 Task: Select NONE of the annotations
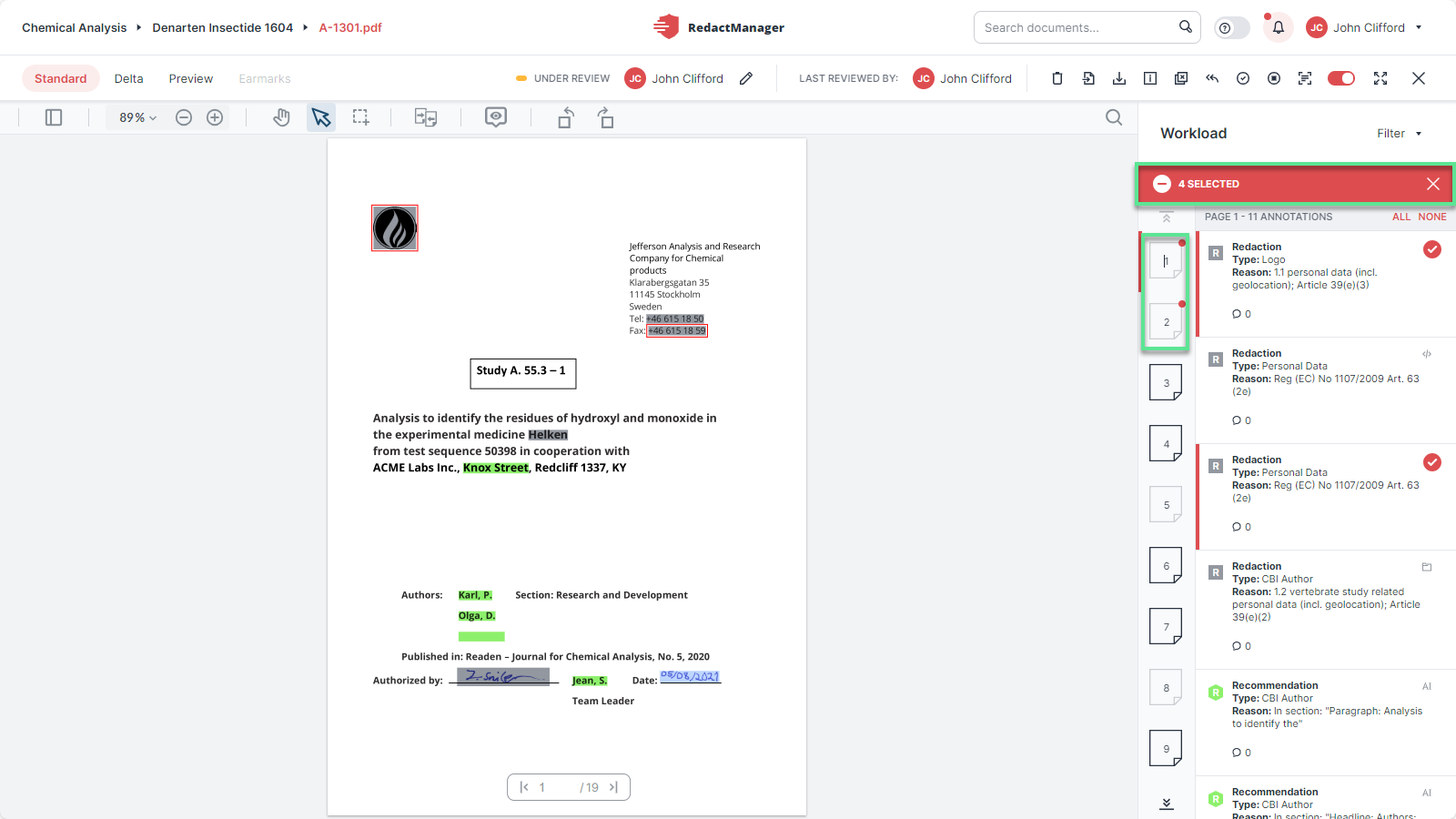(x=1432, y=217)
